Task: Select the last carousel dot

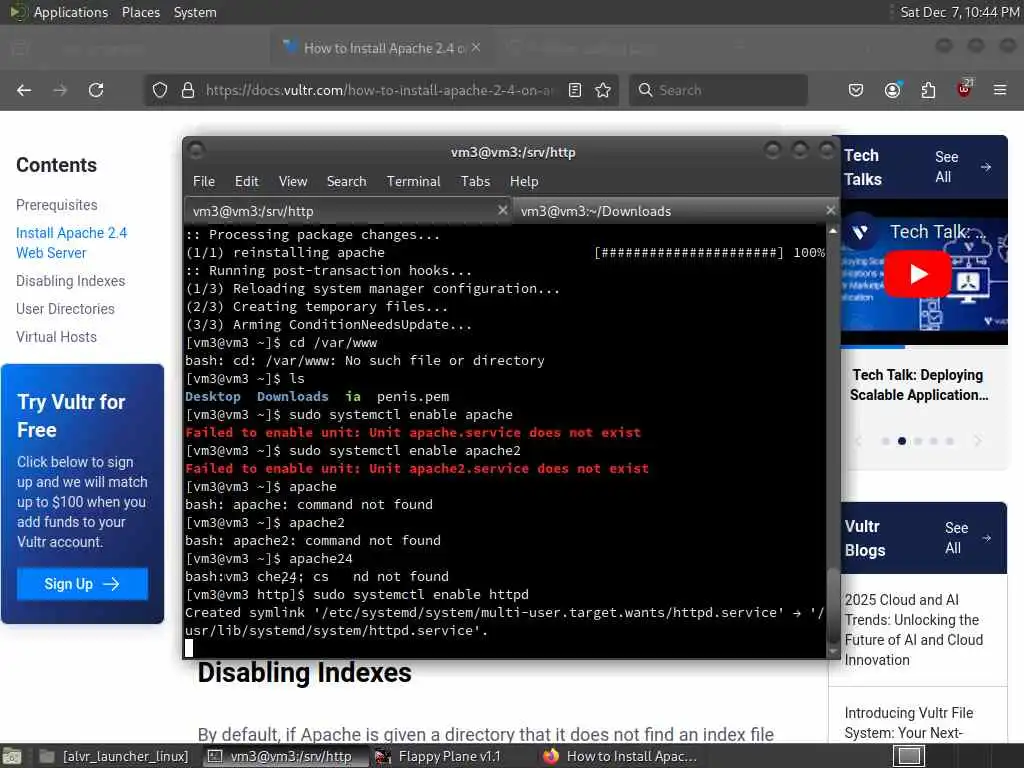Action: point(950,441)
